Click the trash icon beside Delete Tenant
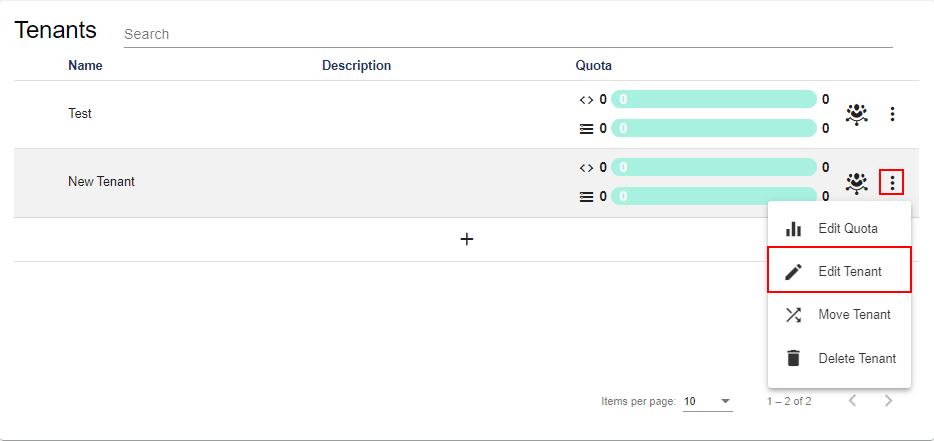 click(x=793, y=358)
